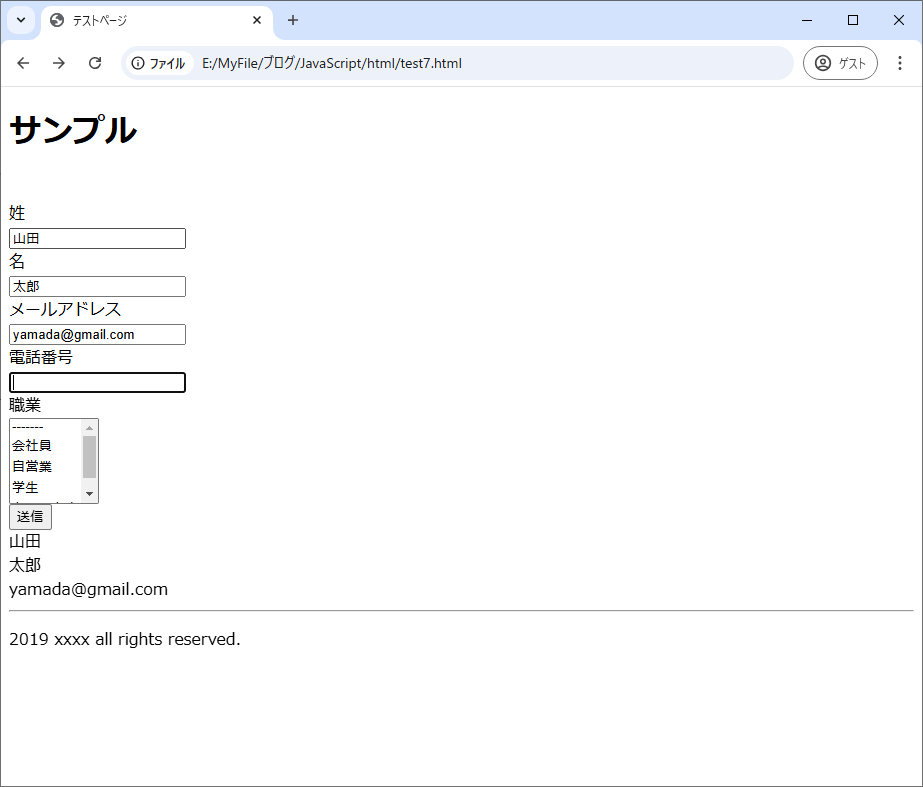
Task: Reload the page with the refresh icon
Action: pyautogui.click(x=95, y=63)
